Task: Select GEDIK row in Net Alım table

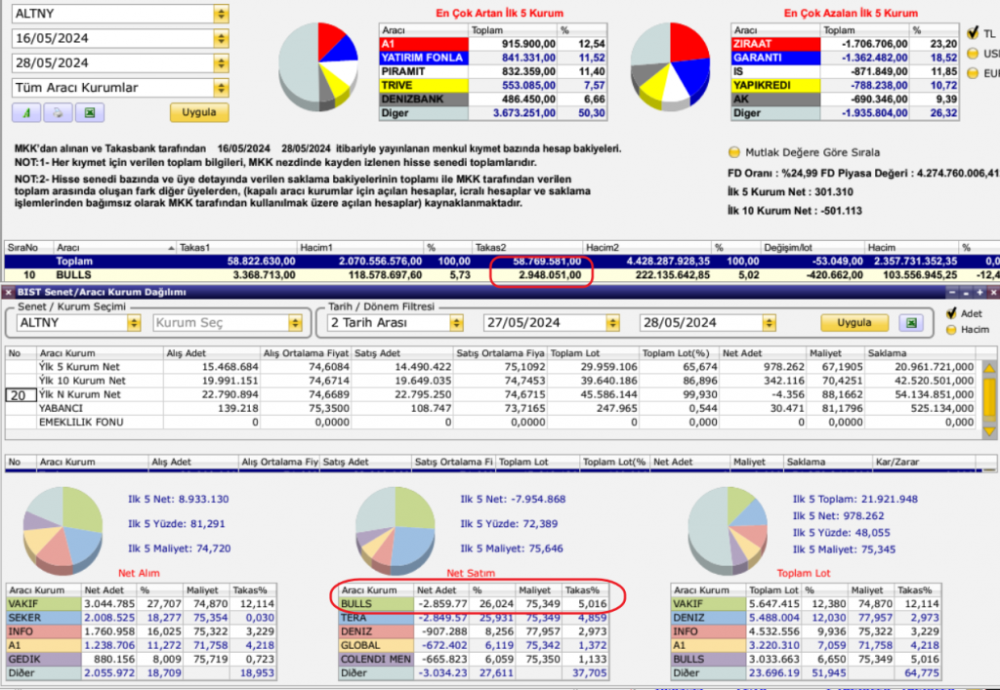Action: 142,659
